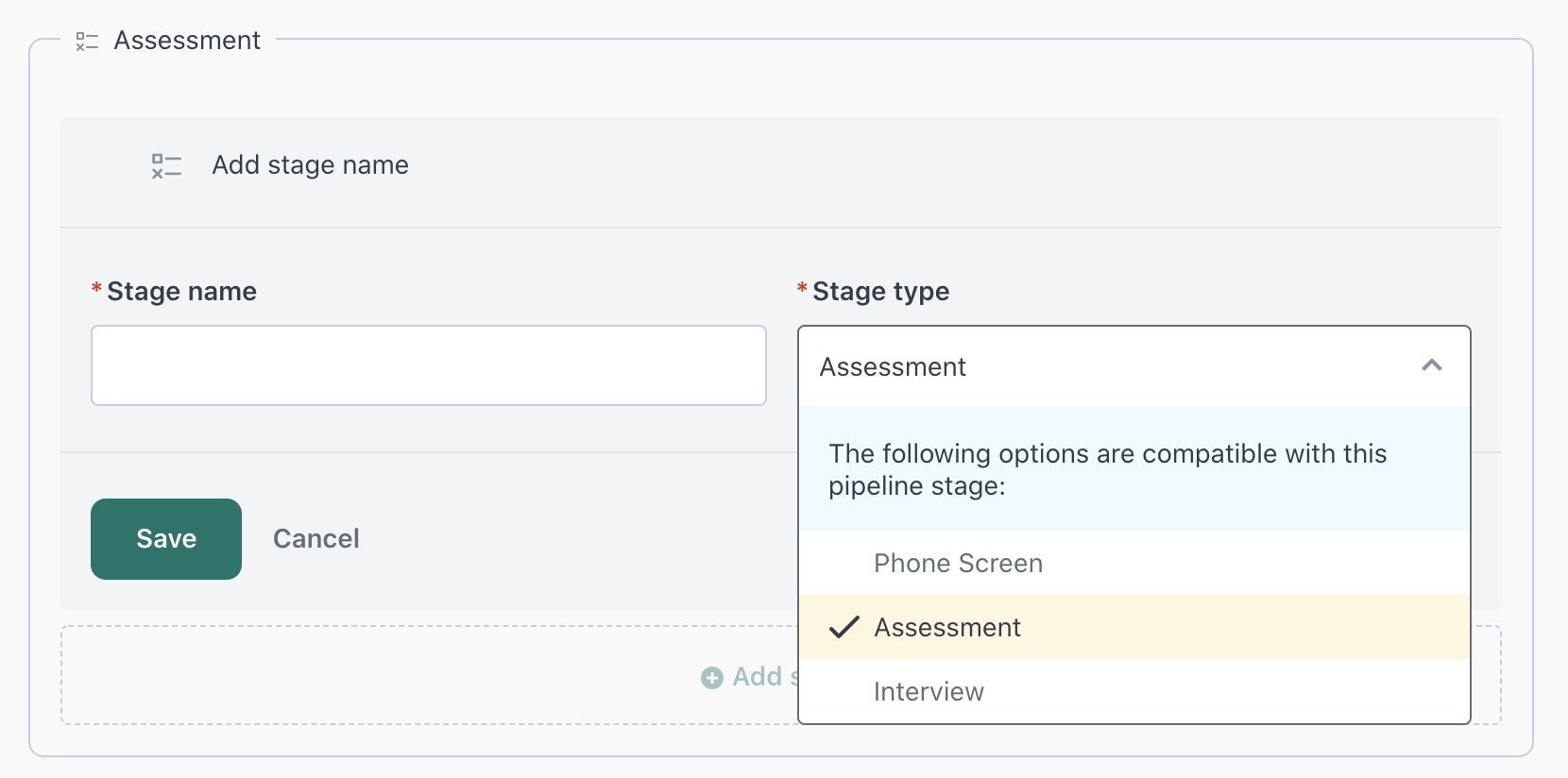Cancel adding the stage
The height and width of the screenshot is (778, 1568).
(316, 539)
